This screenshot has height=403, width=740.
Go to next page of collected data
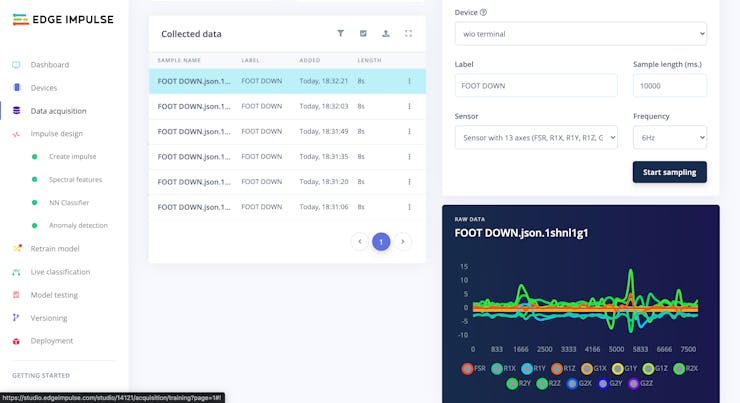[403, 242]
